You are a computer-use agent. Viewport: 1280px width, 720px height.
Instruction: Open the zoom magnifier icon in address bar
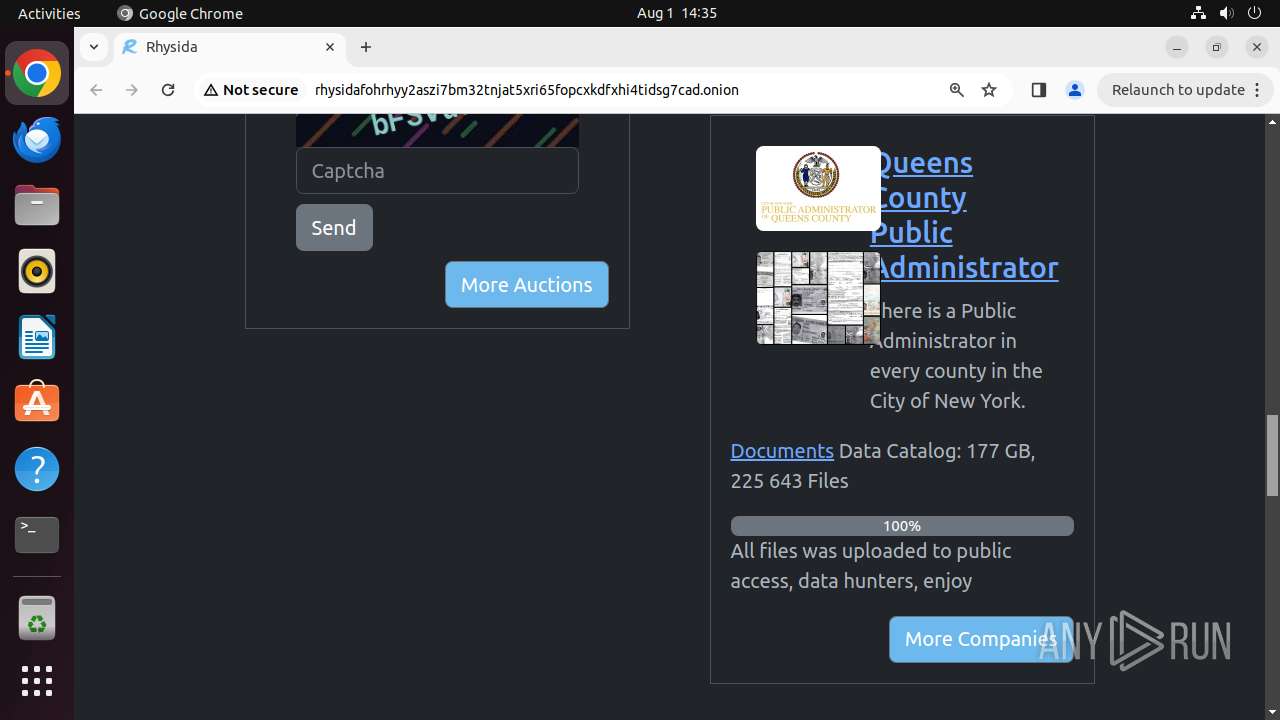pyautogui.click(x=957, y=90)
